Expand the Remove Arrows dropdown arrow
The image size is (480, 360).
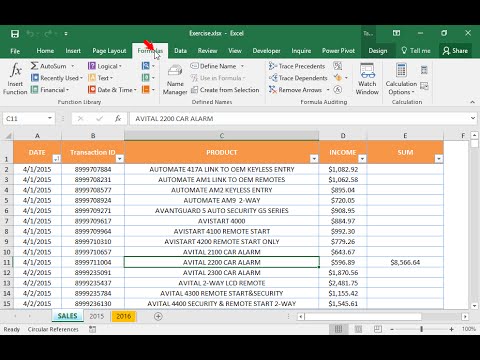click(328, 90)
